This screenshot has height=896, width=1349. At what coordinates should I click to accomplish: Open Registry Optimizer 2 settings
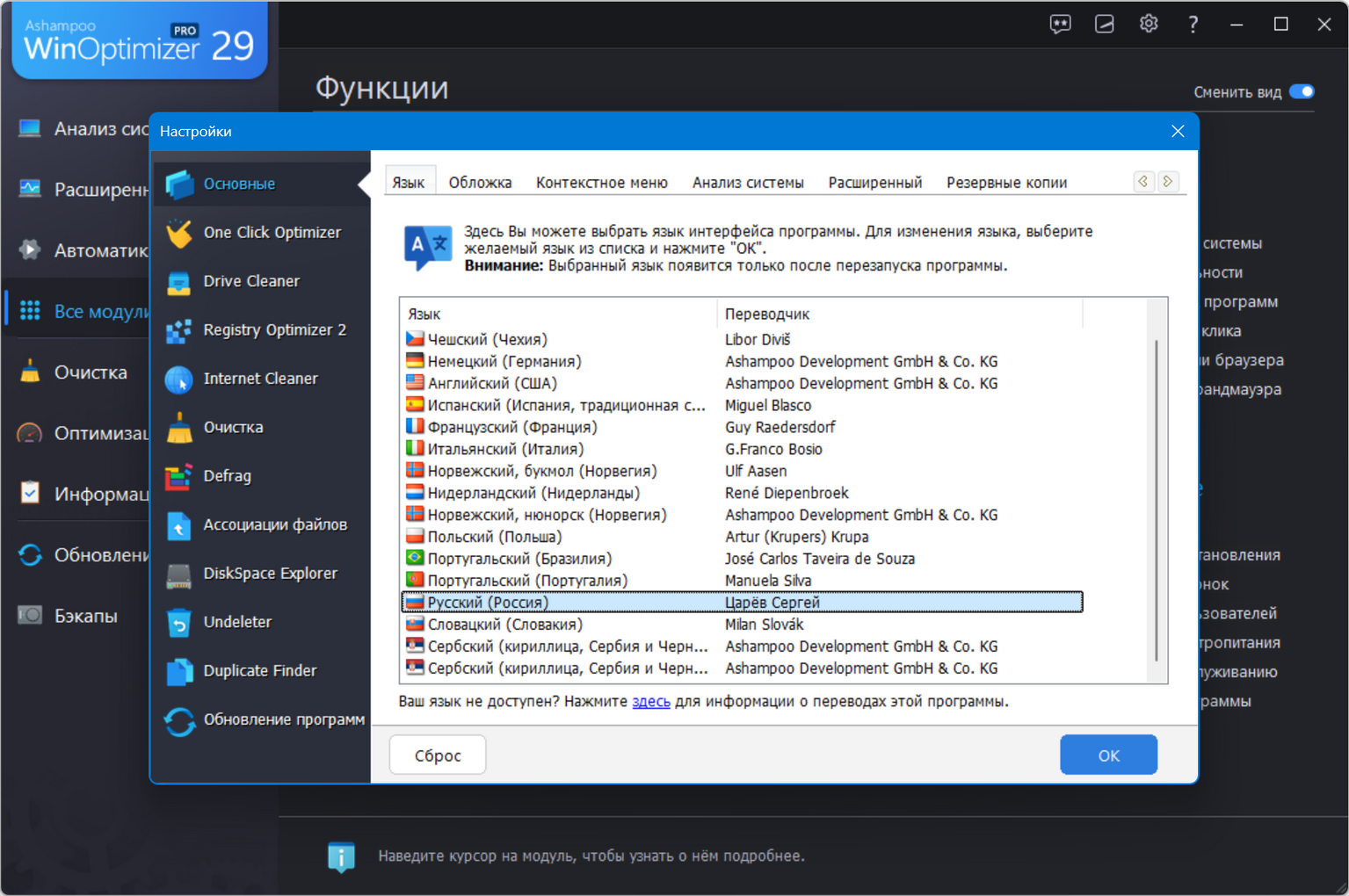[261, 330]
